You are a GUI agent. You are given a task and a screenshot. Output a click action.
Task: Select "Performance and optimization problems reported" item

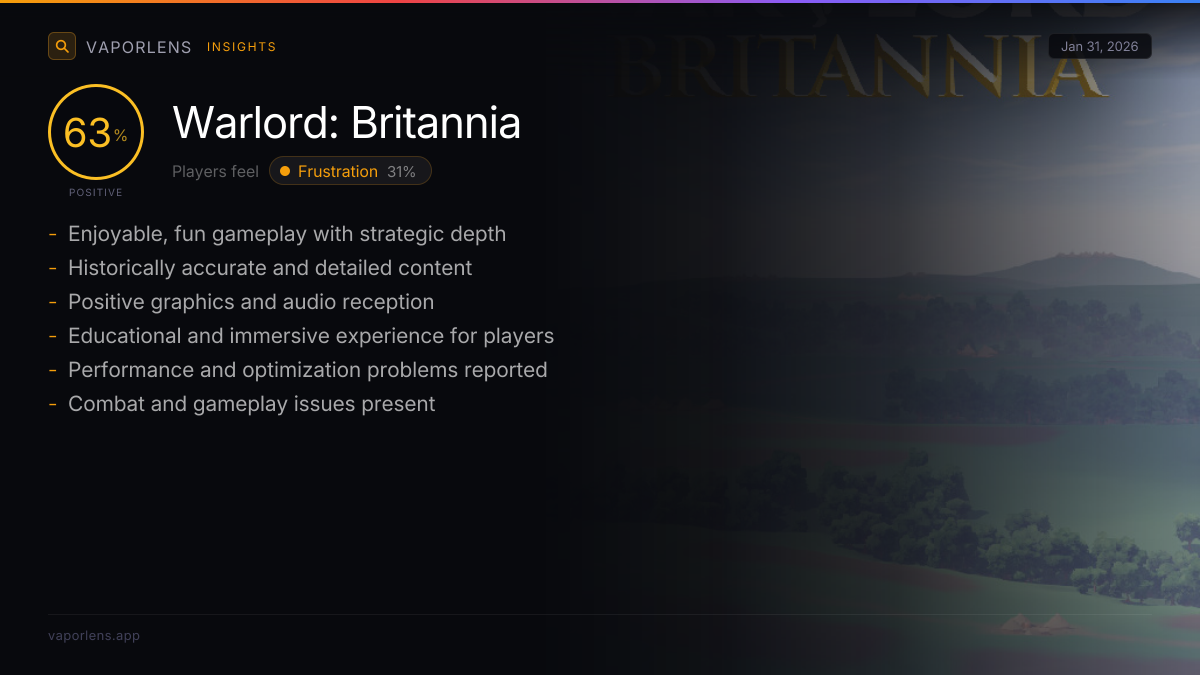(308, 370)
